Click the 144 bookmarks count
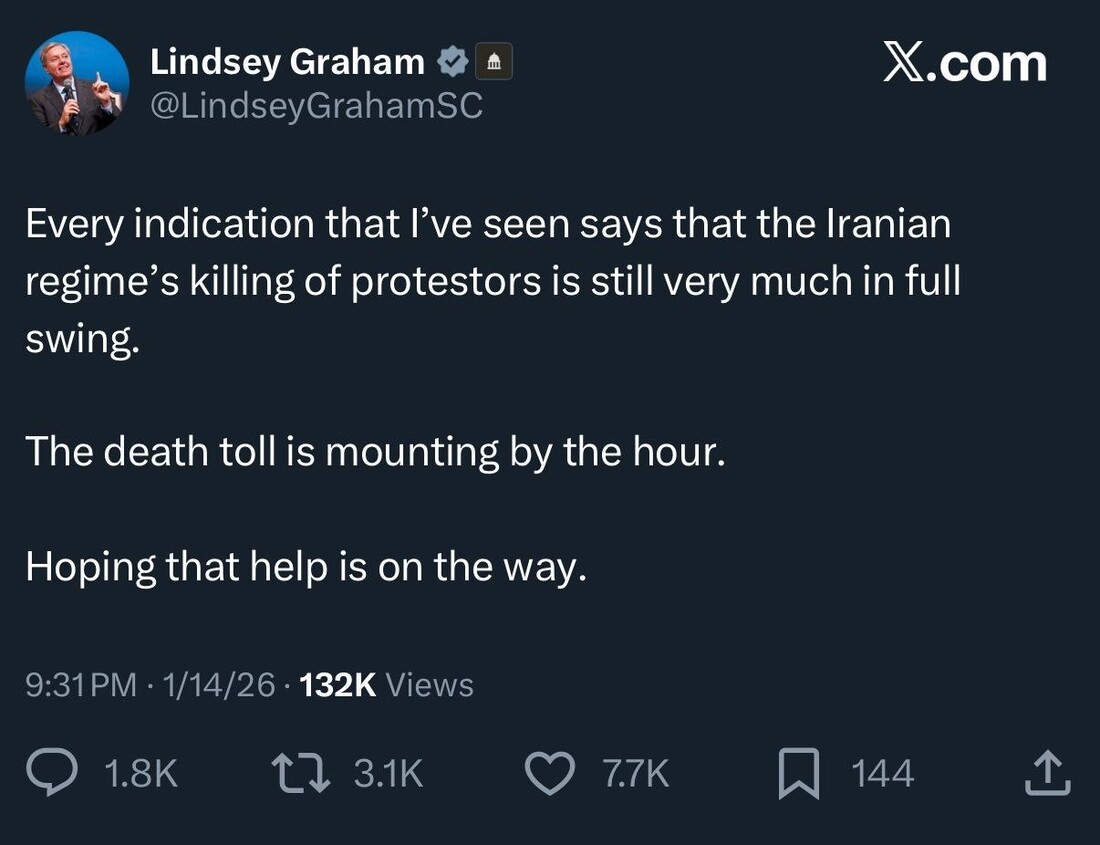 (x=882, y=774)
